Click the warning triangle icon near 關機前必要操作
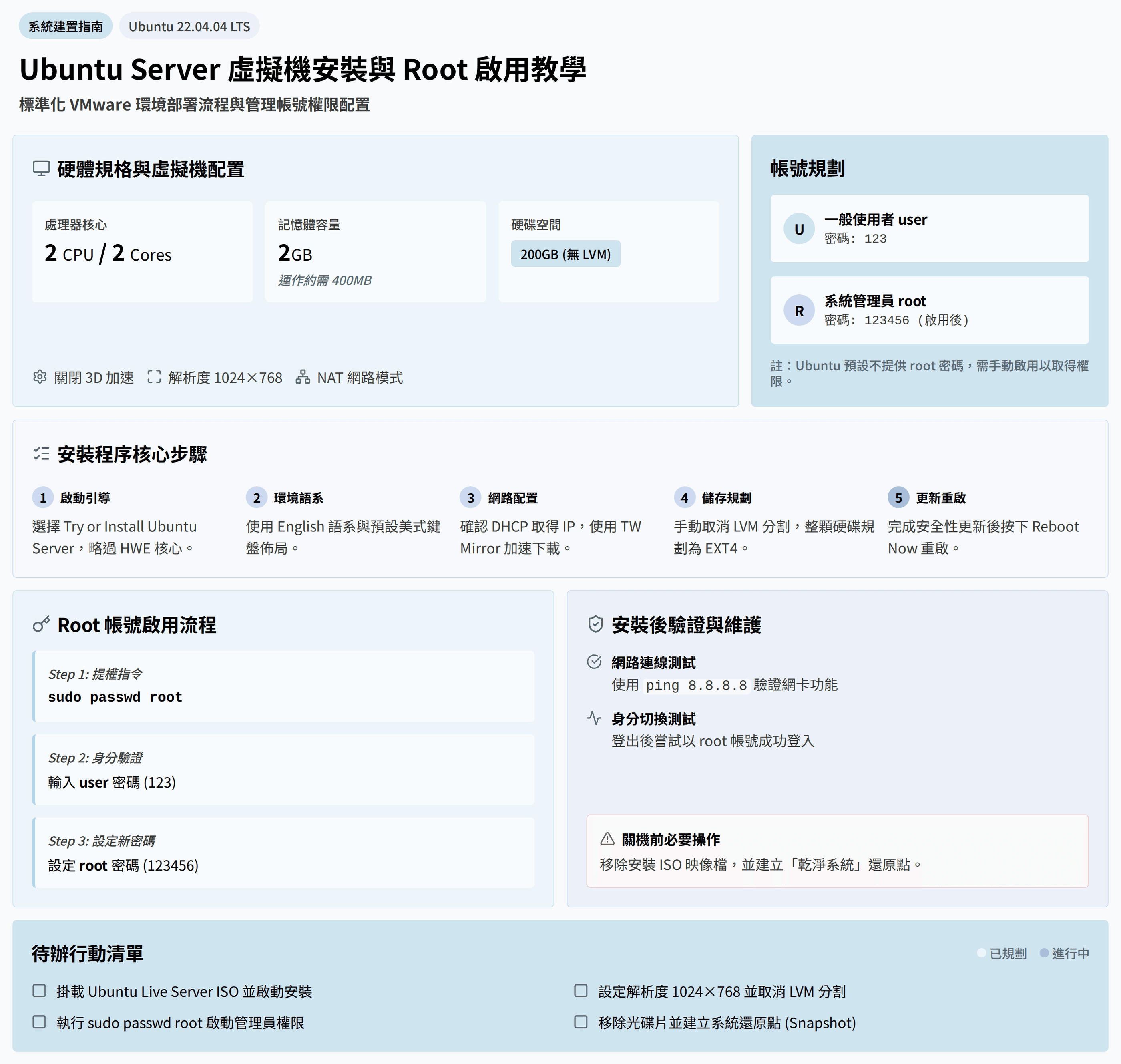The image size is (1121, 1064). [607, 839]
